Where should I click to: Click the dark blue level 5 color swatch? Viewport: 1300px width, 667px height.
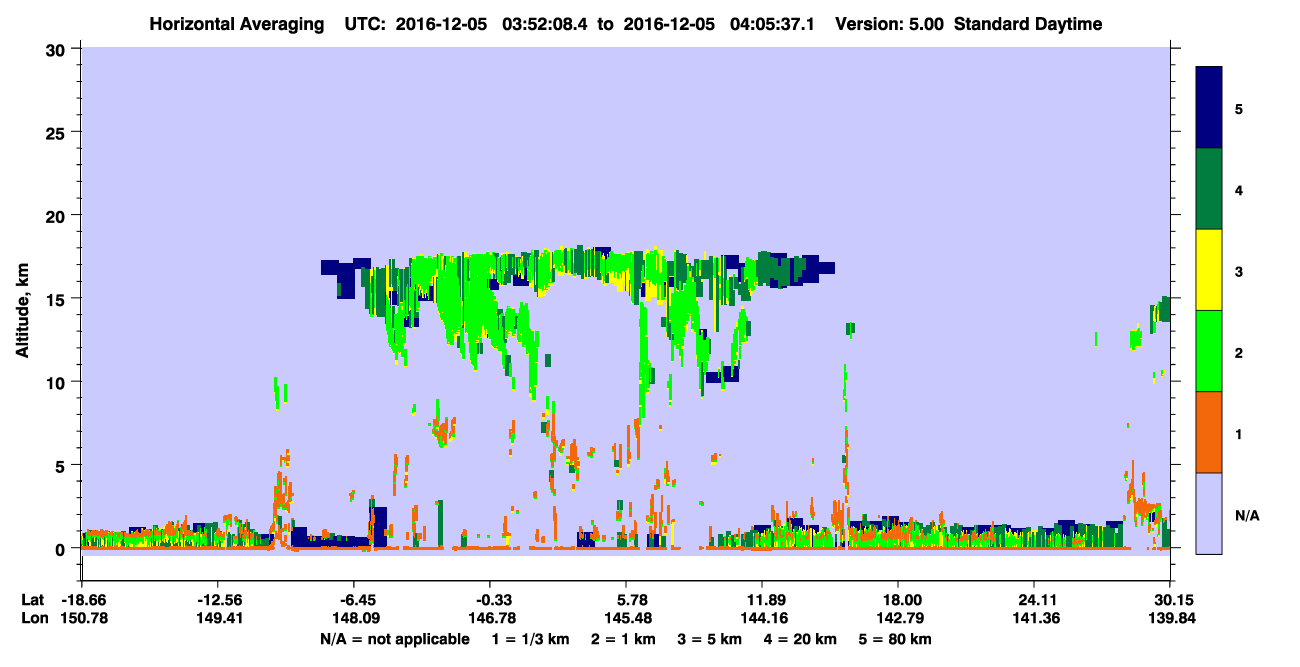[x=1209, y=107]
